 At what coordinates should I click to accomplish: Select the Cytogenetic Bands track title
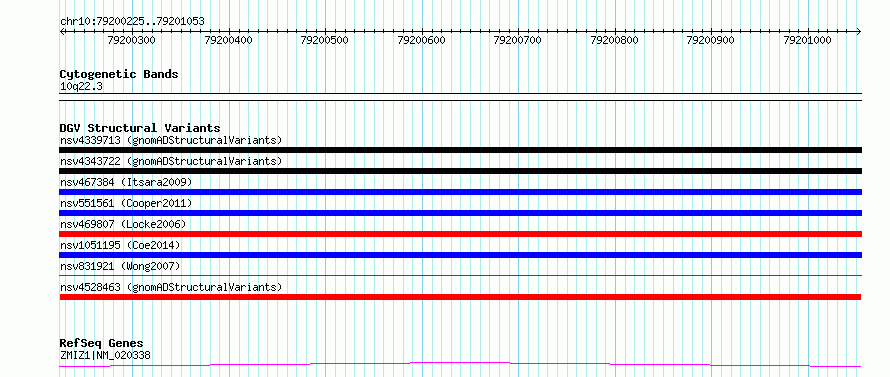(119, 74)
